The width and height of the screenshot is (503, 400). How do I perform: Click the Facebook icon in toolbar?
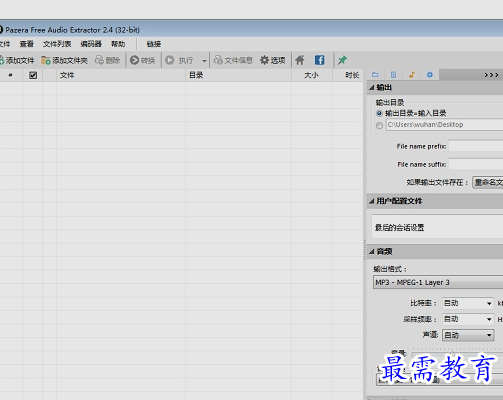pos(319,60)
